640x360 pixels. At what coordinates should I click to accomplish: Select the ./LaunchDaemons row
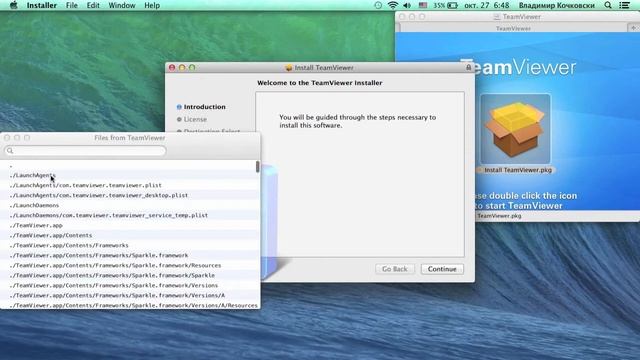pos(130,205)
